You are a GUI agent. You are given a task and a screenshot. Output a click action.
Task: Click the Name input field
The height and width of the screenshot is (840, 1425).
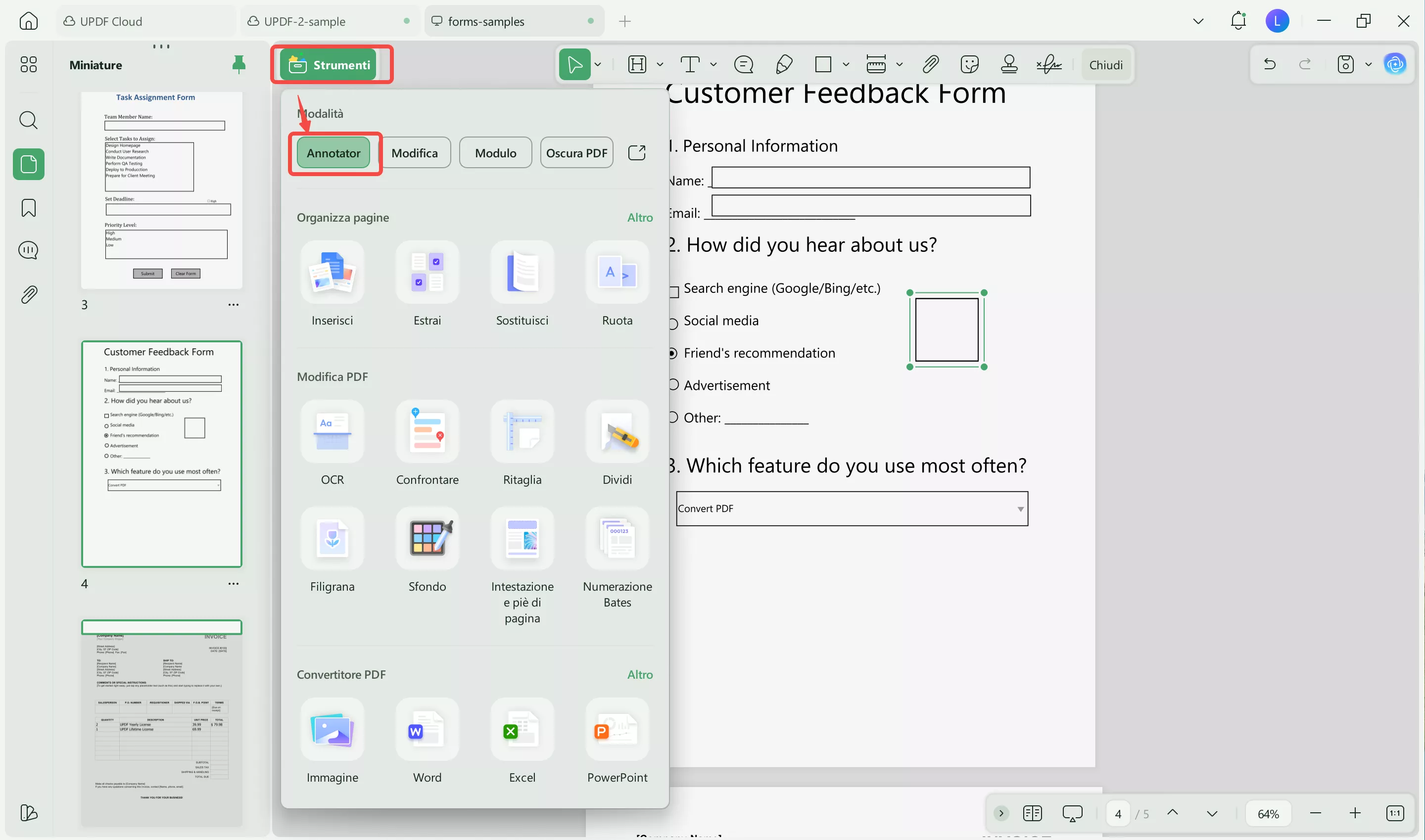[x=870, y=178]
